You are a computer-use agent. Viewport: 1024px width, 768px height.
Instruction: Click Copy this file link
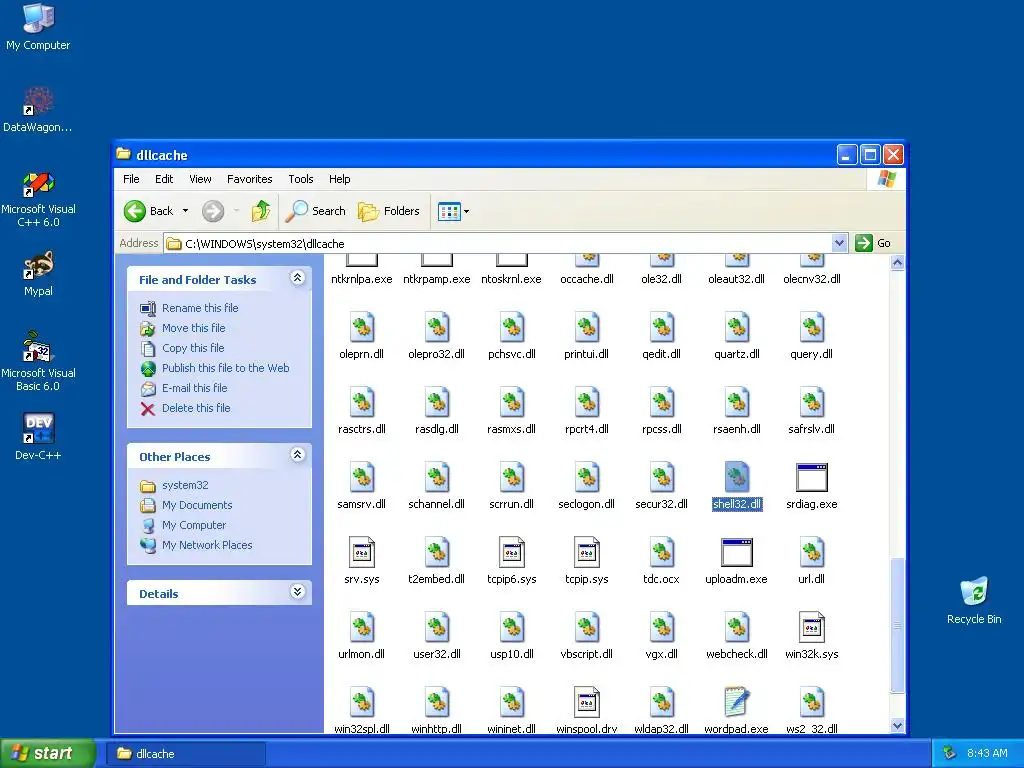coord(193,348)
